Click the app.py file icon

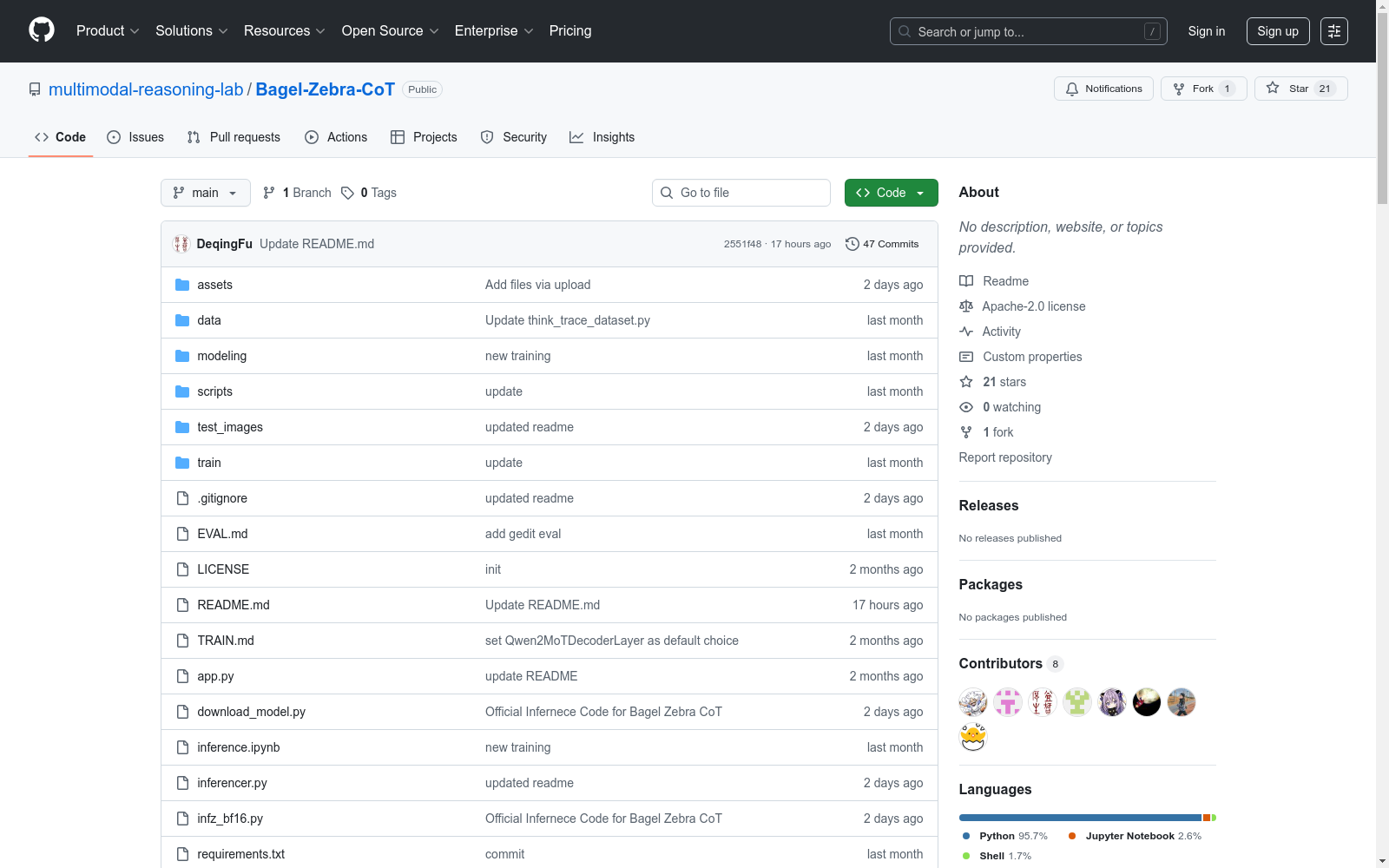coord(182,676)
